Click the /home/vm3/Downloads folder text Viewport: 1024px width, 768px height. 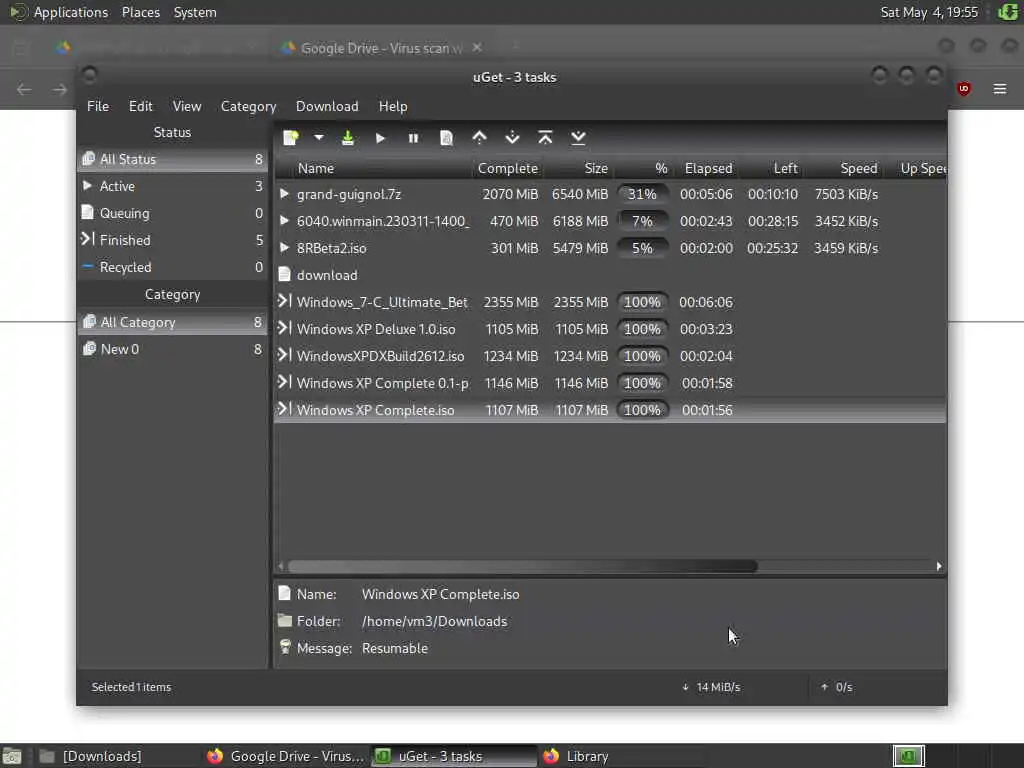click(x=434, y=621)
